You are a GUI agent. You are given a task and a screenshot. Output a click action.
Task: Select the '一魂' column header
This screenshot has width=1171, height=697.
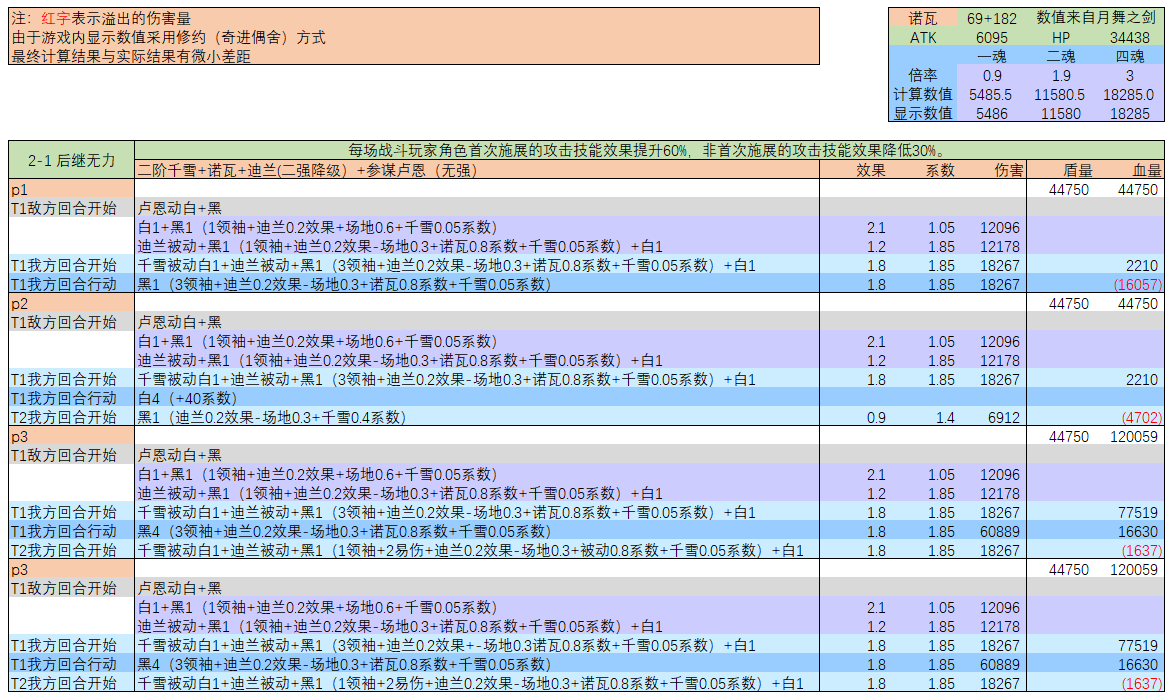[x=992, y=56]
